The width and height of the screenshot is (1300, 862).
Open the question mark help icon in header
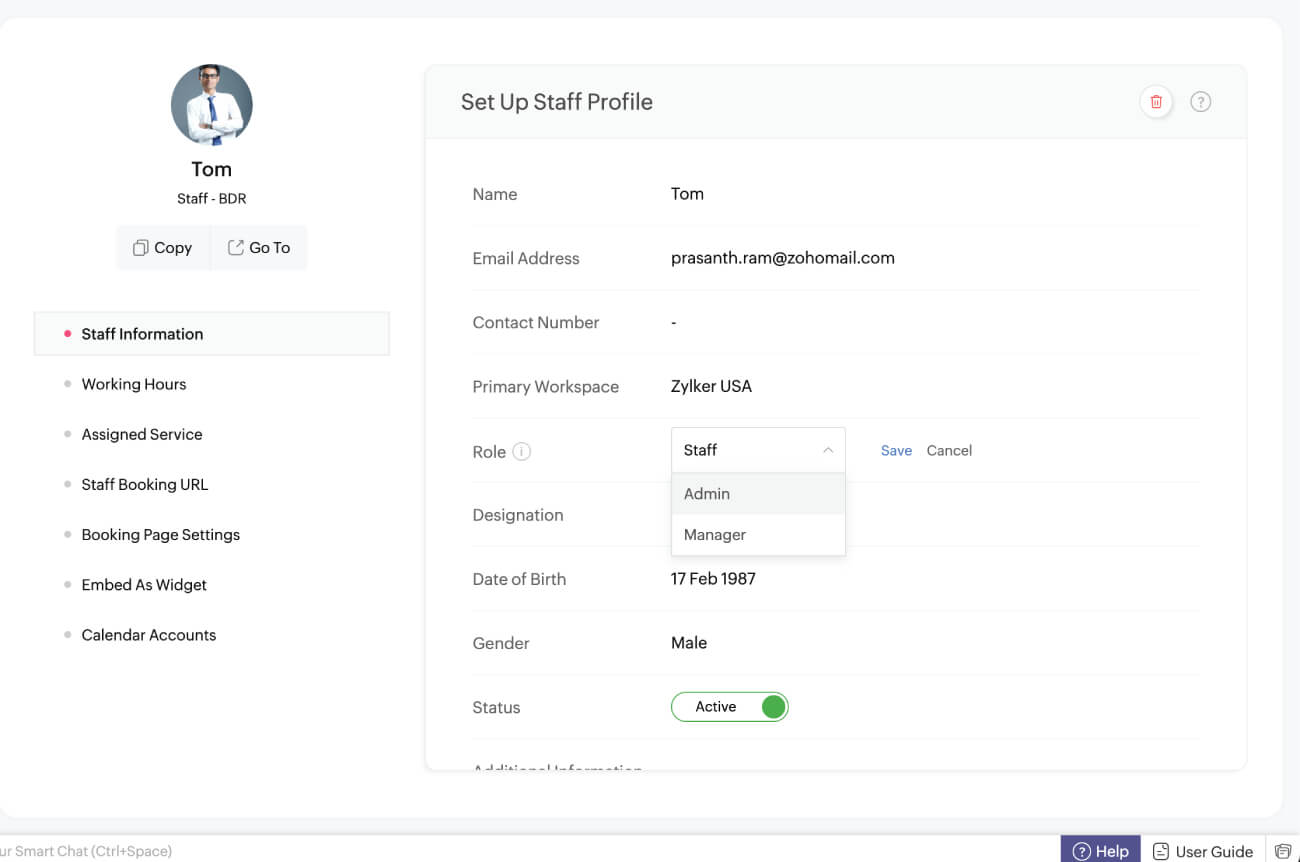click(1201, 102)
